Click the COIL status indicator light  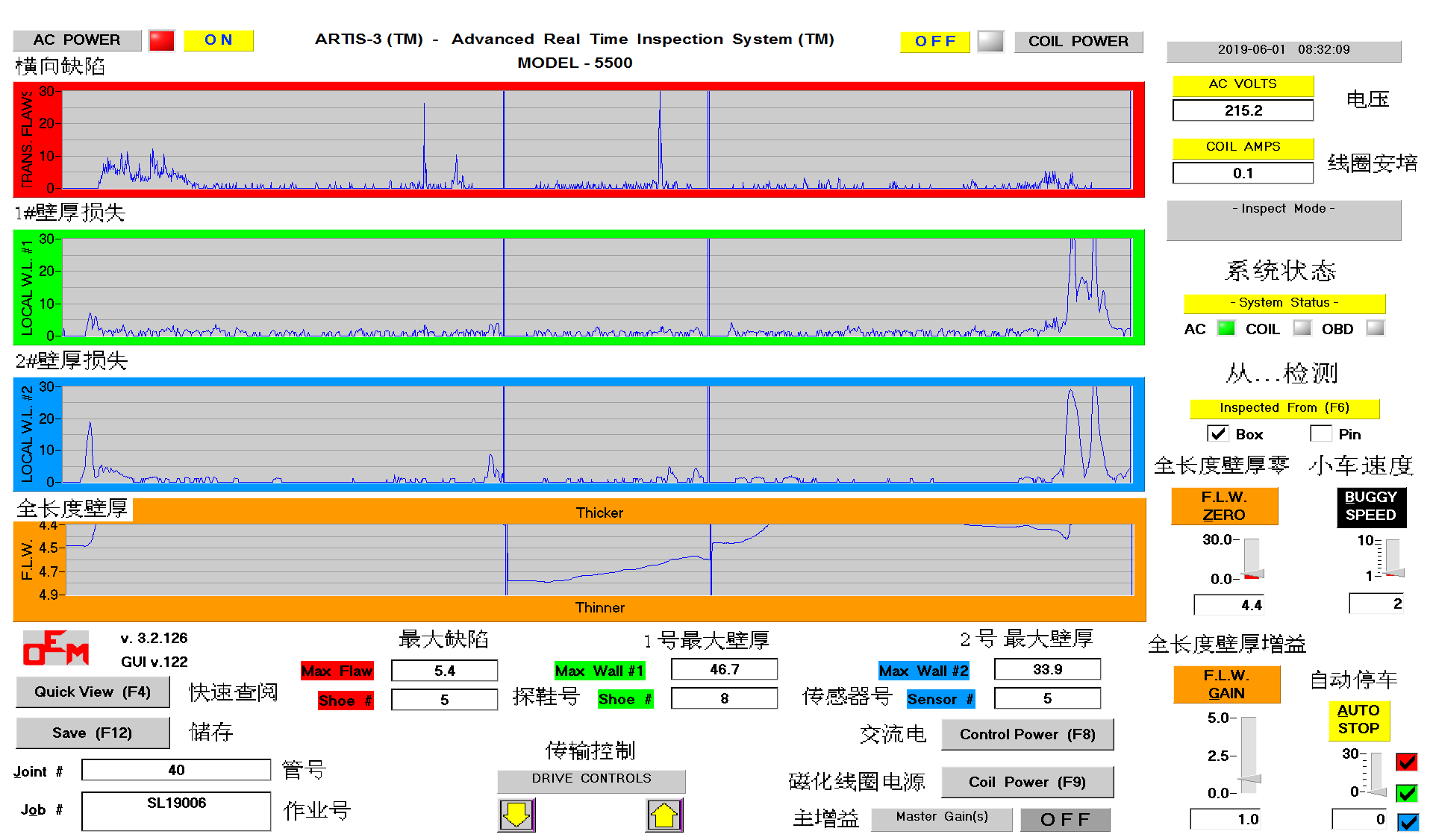(1302, 328)
